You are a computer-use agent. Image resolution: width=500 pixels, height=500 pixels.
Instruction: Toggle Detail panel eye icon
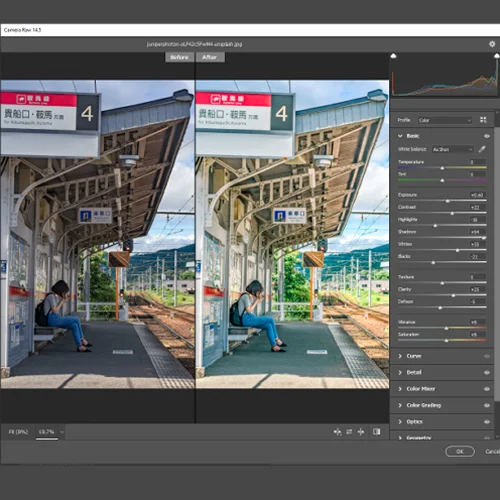pyautogui.click(x=487, y=372)
